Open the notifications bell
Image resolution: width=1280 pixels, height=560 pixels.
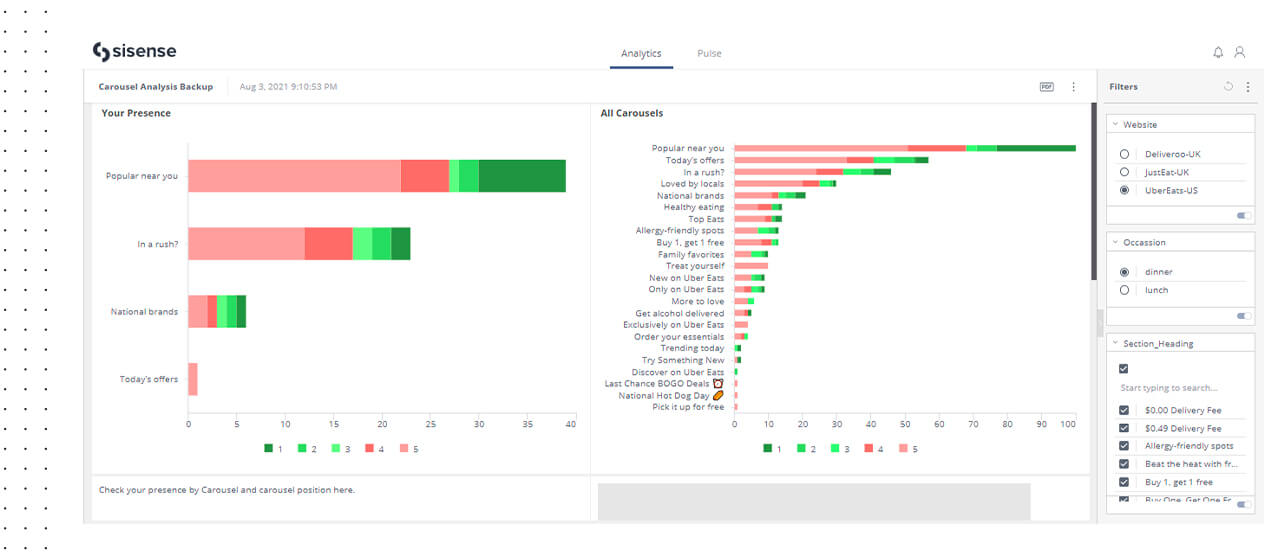[1218, 52]
